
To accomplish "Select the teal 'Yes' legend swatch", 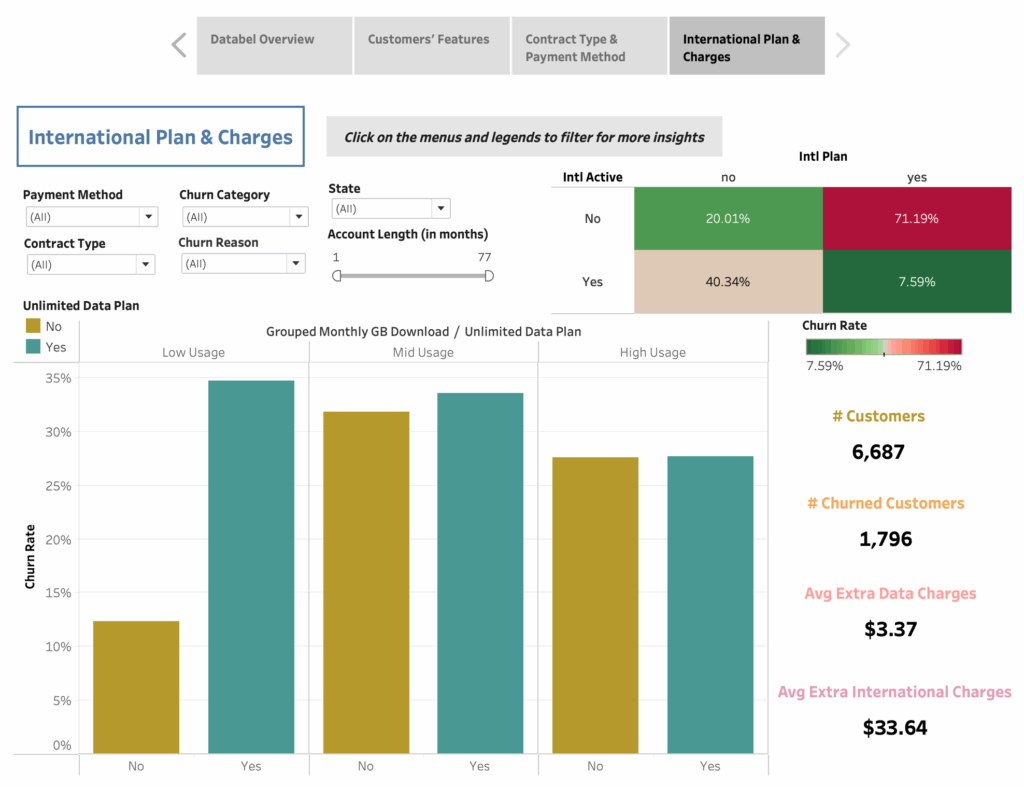I will point(33,346).
